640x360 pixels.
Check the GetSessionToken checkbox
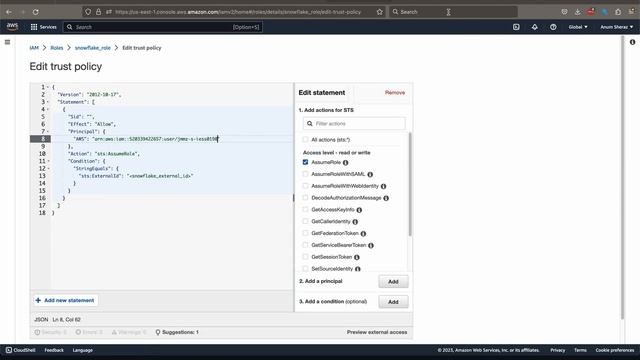pos(305,257)
